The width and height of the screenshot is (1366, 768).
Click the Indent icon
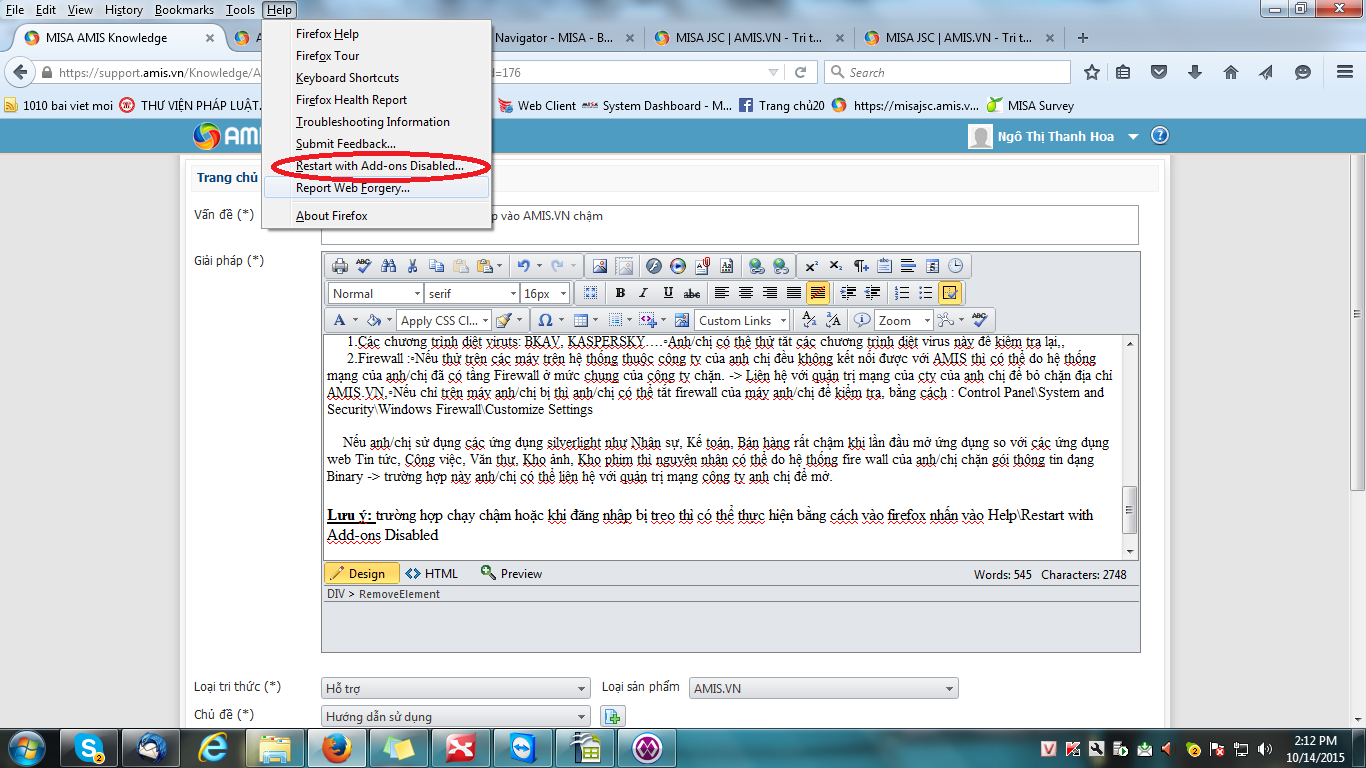(x=848, y=293)
